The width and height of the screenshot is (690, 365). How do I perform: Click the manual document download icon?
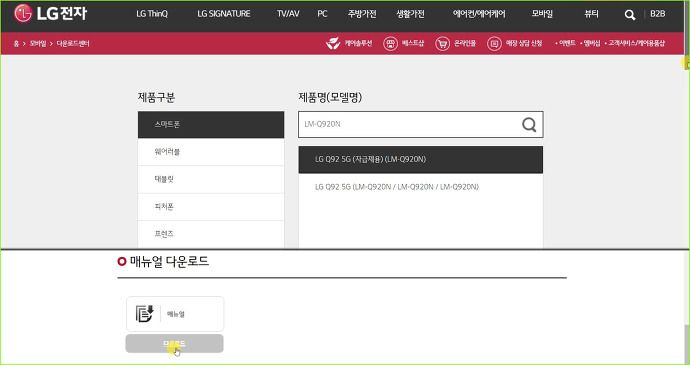click(x=144, y=314)
